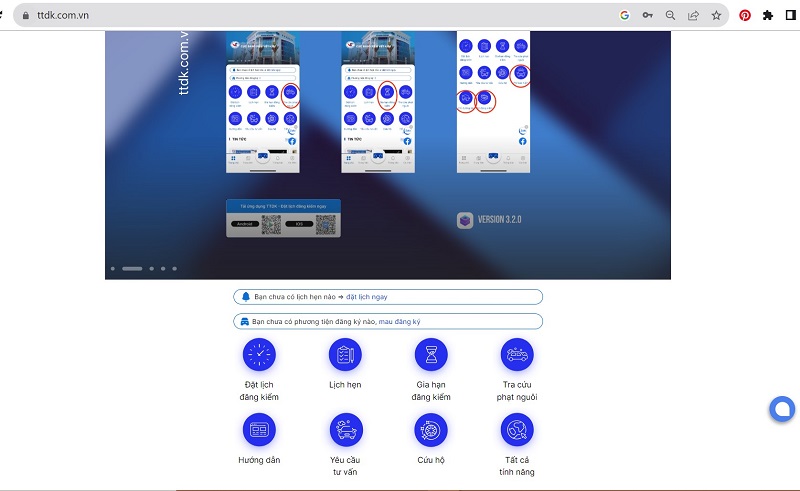Image resolution: width=800 pixels, height=491 pixels.
Task: Open the browser Extensions puzzle icon
Action: 768,15
